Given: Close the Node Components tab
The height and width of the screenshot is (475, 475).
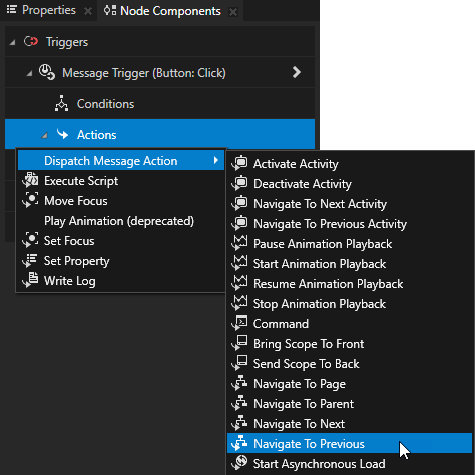Looking at the screenshot, I should click(x=233, y=12).
